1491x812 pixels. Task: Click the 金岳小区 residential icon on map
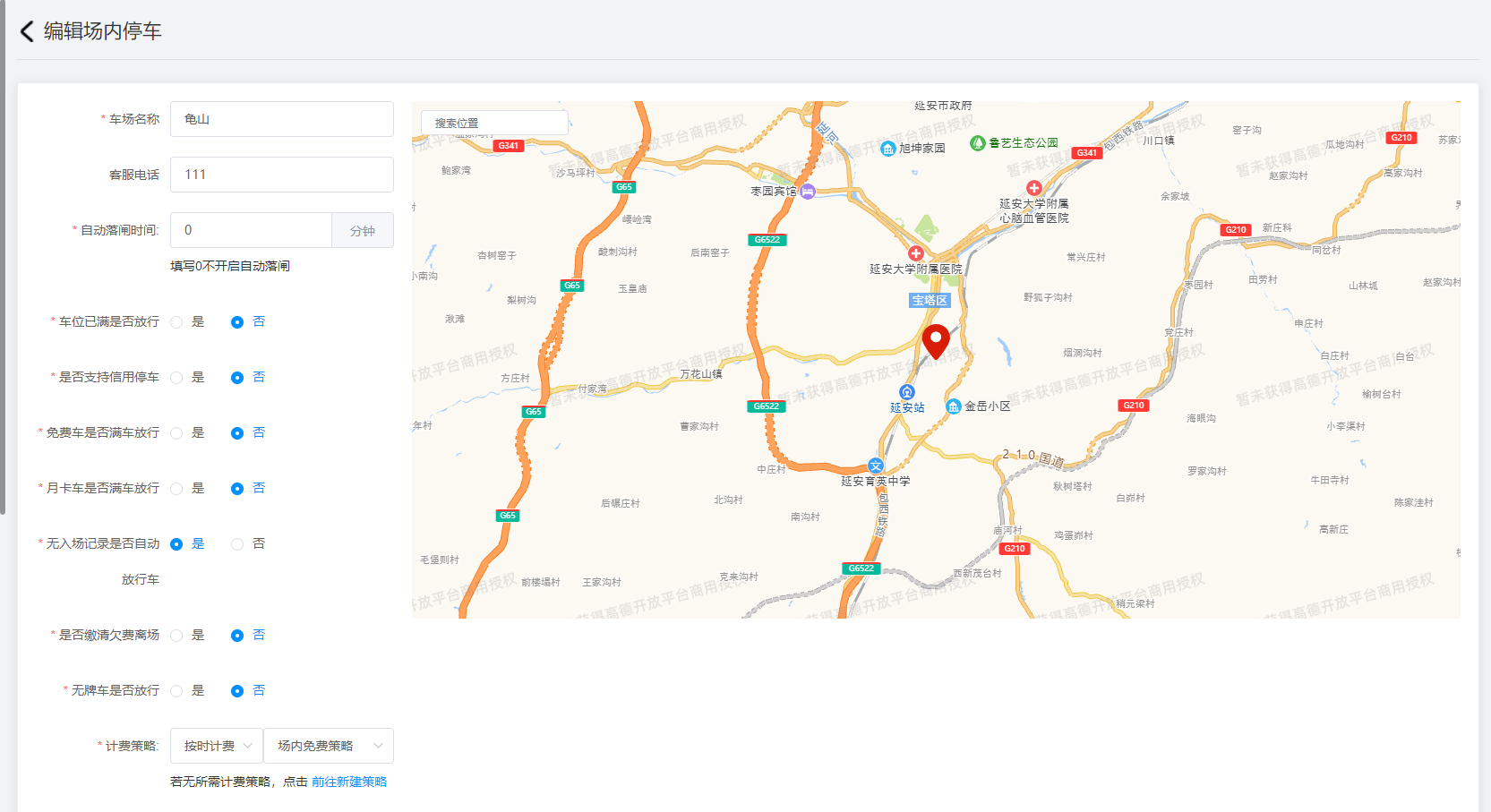click(x=954, y=406)
